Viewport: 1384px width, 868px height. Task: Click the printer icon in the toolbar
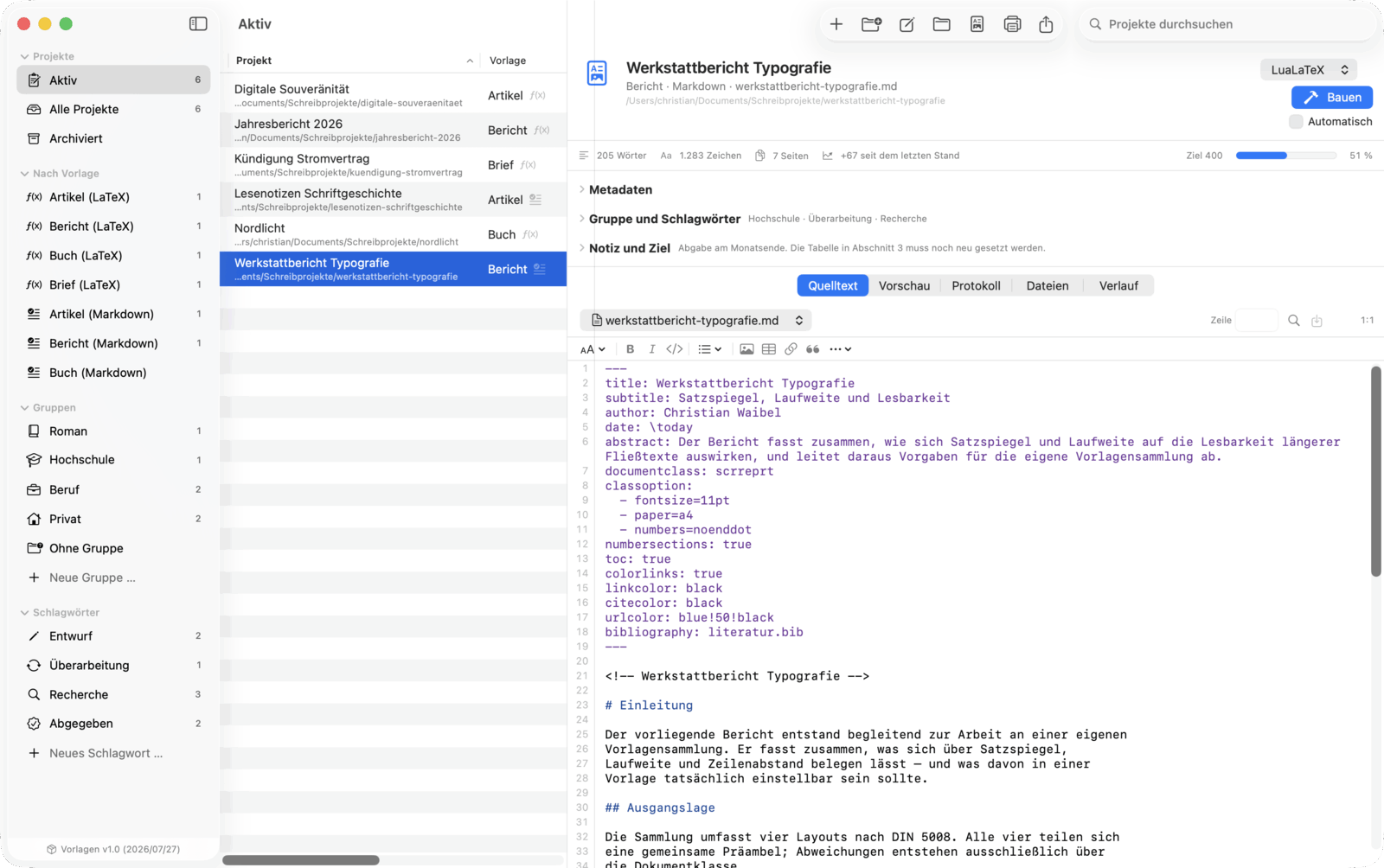[1012, 24]
